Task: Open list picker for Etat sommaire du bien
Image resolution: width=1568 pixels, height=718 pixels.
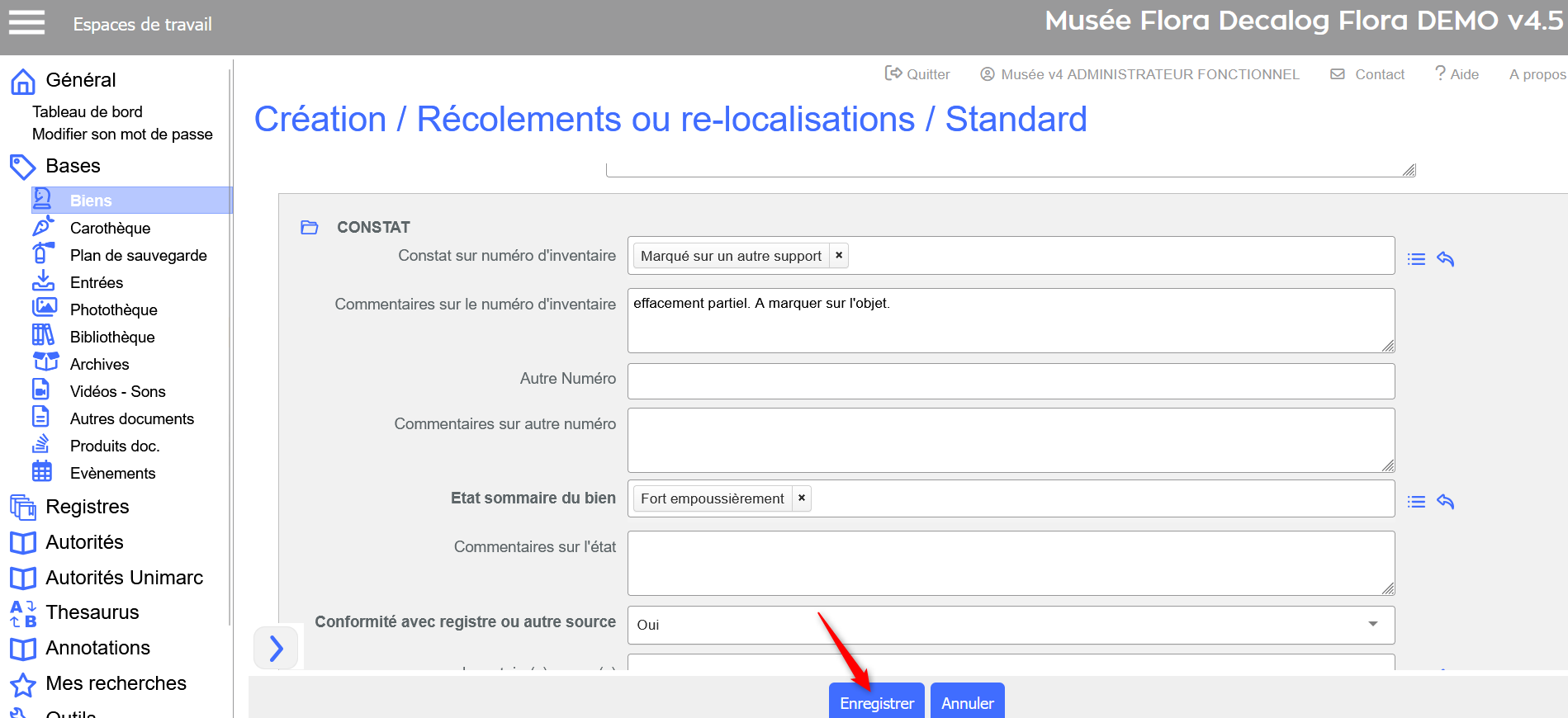Action: tap(1416, 502)
